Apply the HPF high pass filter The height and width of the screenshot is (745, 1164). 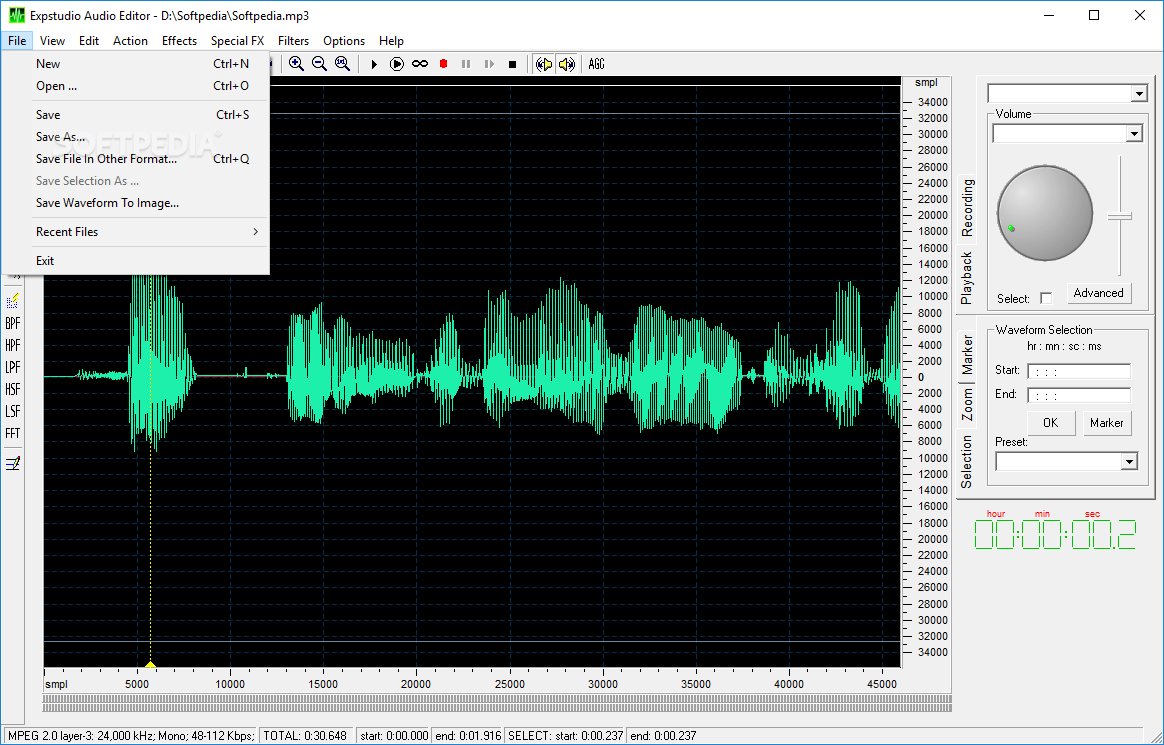[13, 345]
